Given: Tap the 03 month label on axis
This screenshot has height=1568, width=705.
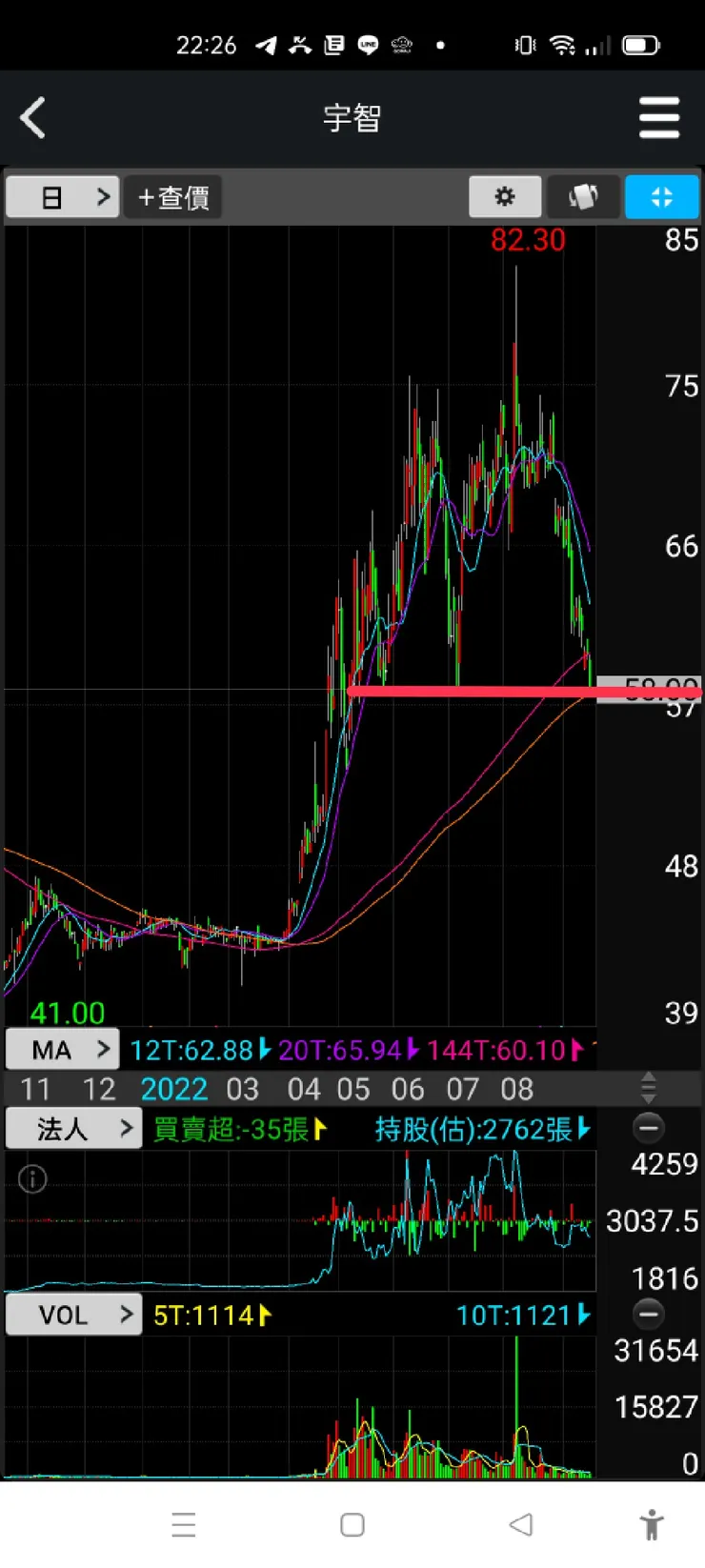Looking at the screenshot, I should 242,1089.
